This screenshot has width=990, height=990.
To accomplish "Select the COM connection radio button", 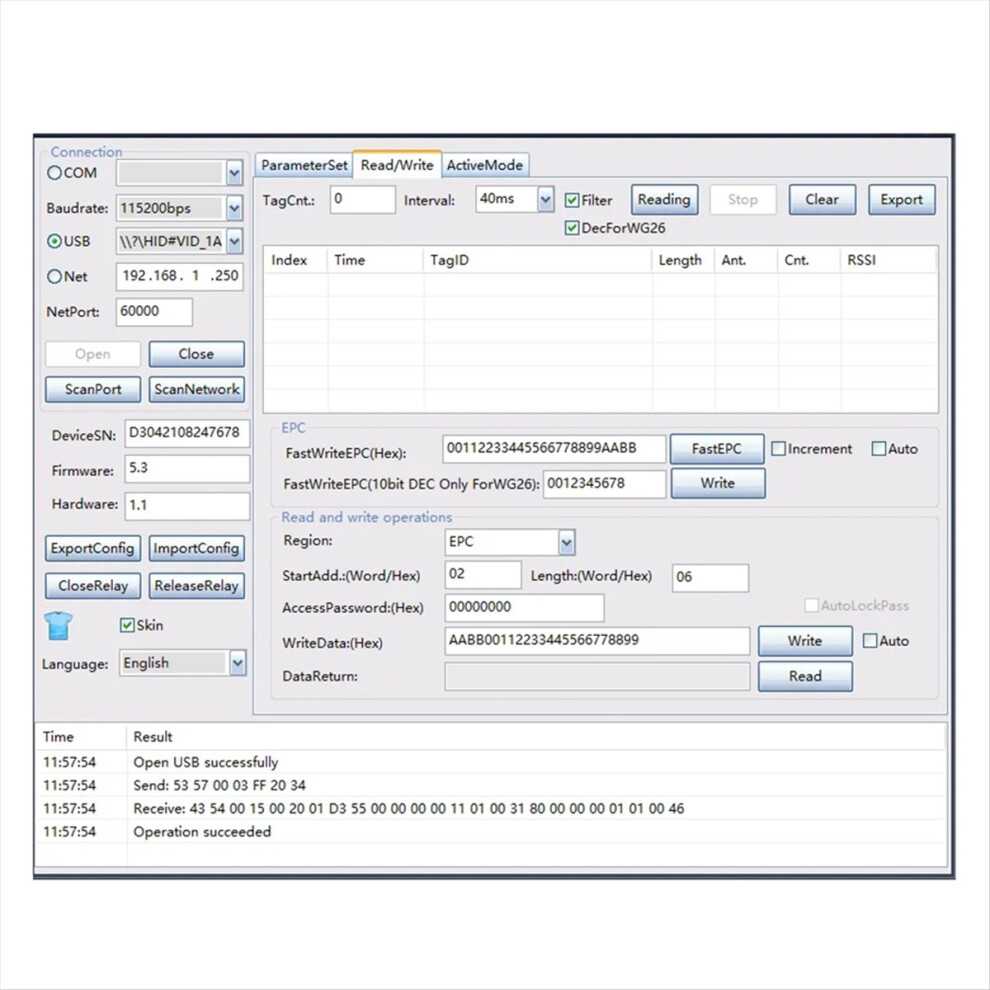I will point(54,172).
